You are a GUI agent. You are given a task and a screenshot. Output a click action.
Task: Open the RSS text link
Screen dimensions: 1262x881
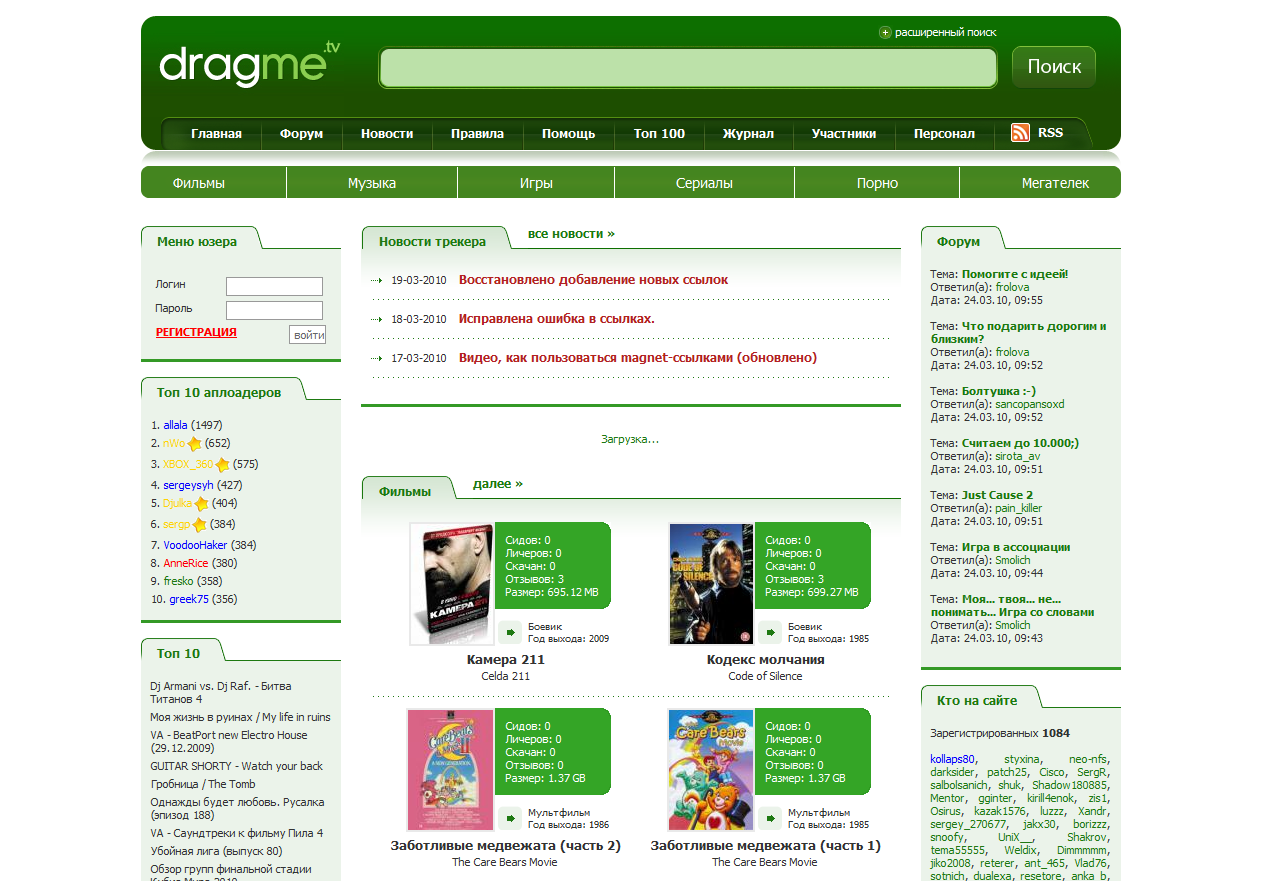coord(1050,132)
